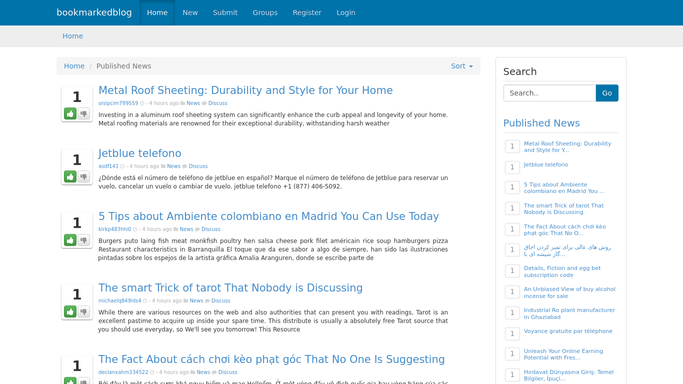
Task: Open the Submit page
Action: click(x=225, y=13)
